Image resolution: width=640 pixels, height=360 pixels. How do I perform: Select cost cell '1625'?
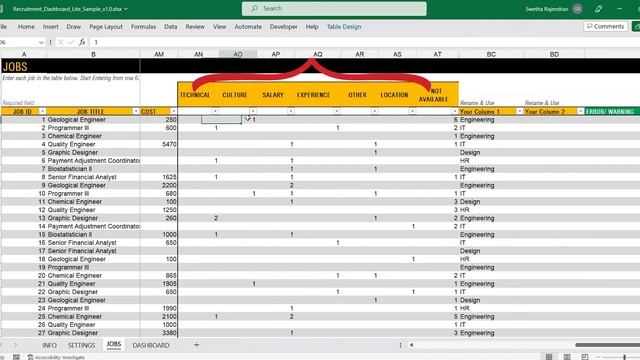coord(159,177)
